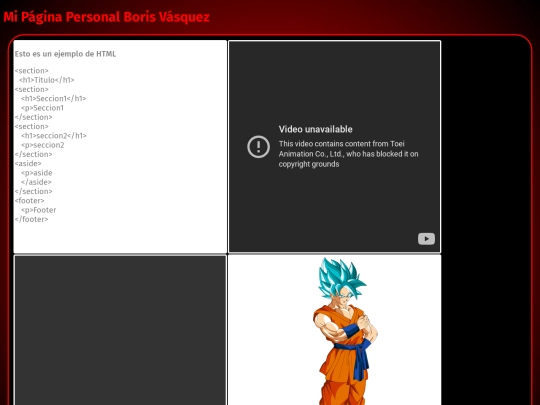The image size is (540, 405).
Task: Click the <footer> opening tag line
Action: tap(30, 201)
